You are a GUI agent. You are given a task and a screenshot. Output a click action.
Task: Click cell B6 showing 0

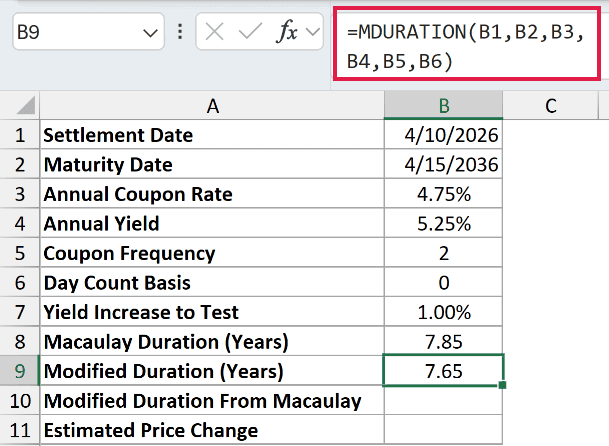(x=444, y=282)
